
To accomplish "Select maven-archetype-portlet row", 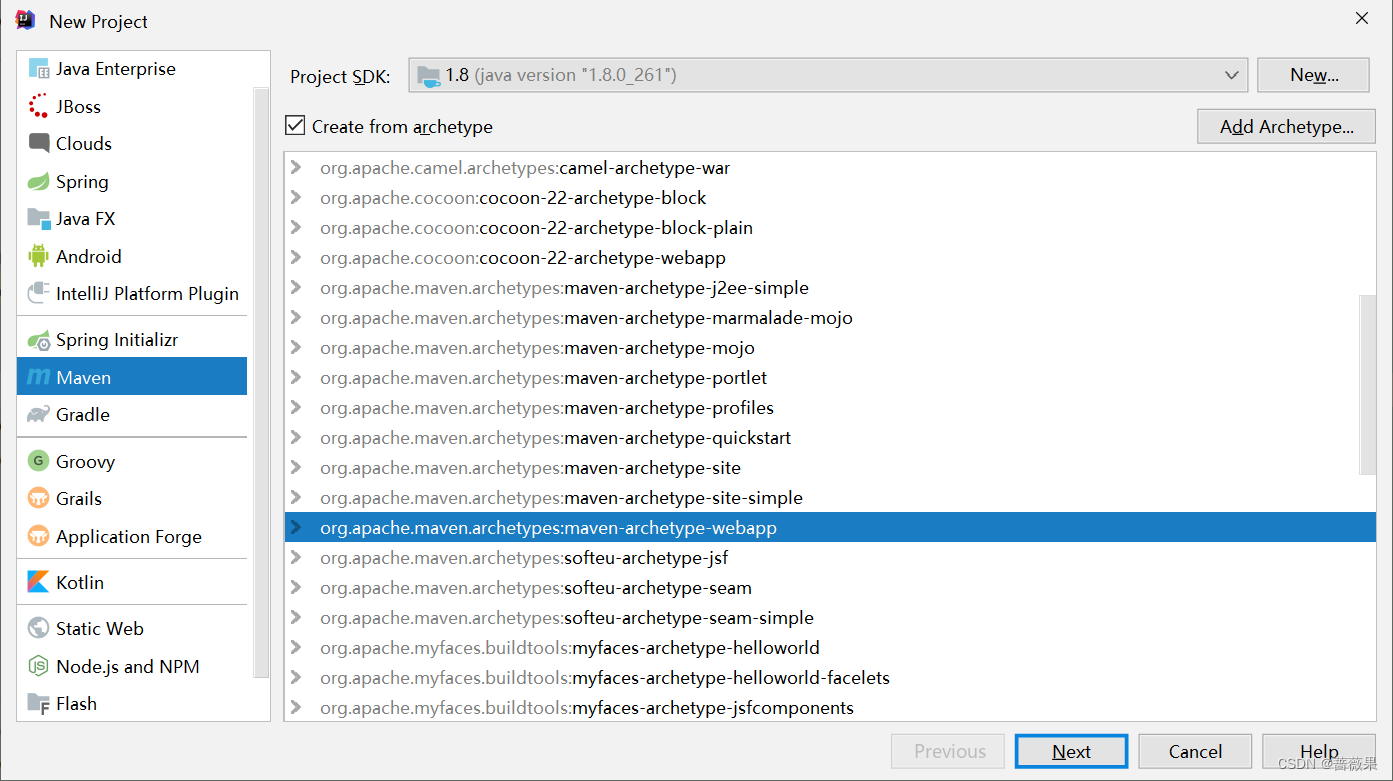I will click(830, 378).
